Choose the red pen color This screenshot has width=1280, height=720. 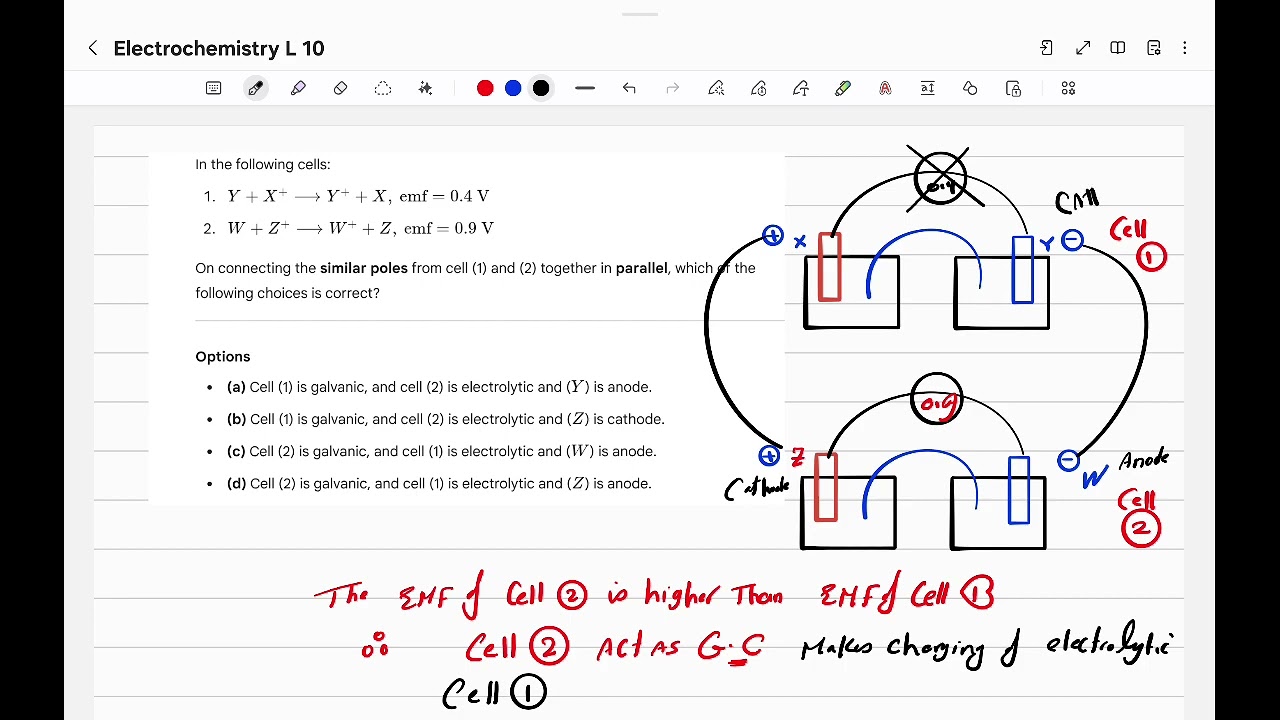(x=485, y=89)
